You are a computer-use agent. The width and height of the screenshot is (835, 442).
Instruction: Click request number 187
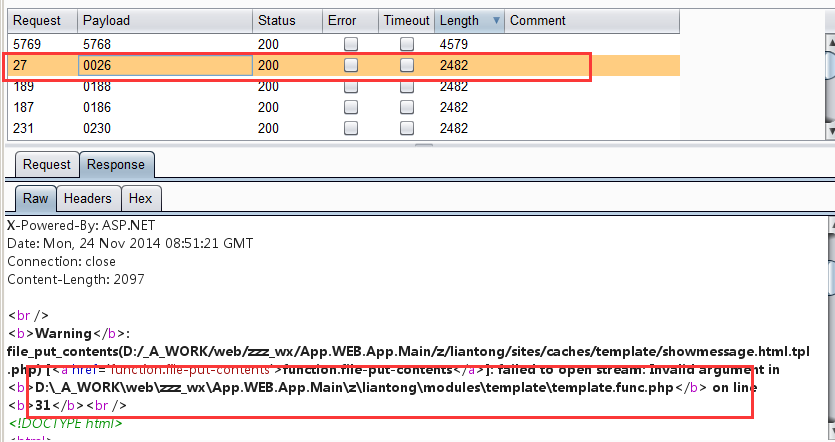(23, 107)
